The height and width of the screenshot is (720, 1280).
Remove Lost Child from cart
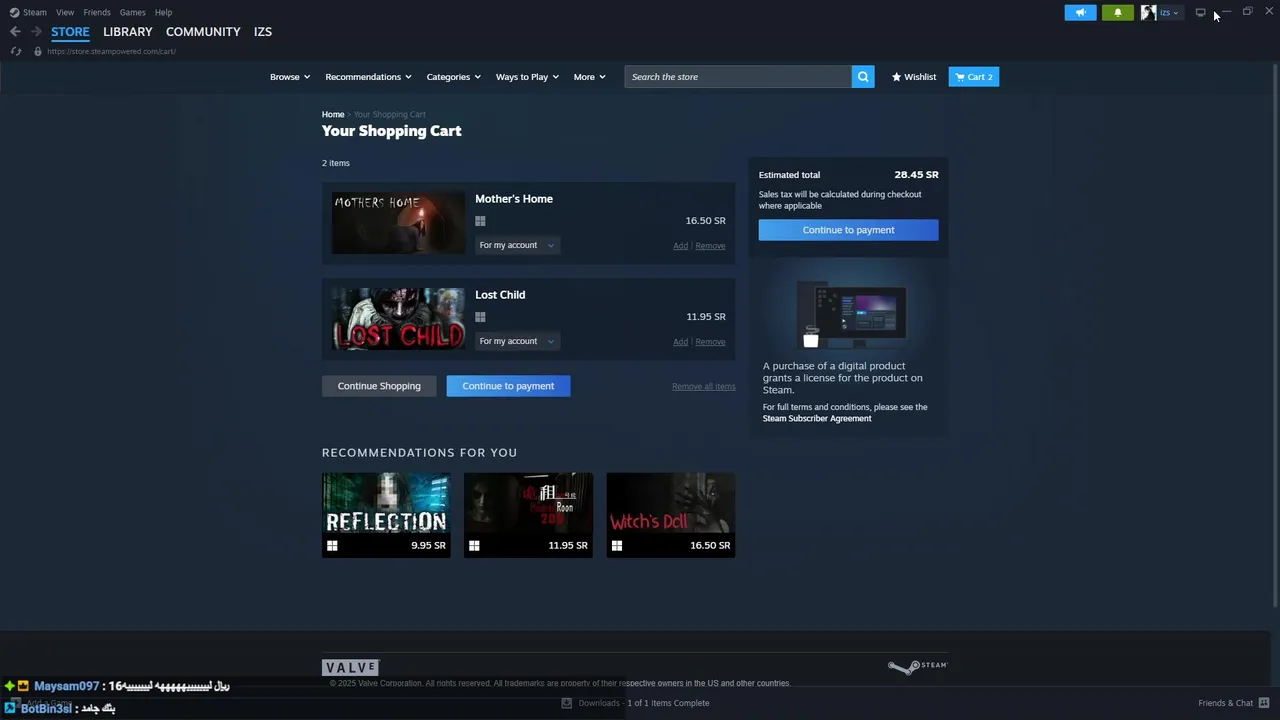point(710,342)
